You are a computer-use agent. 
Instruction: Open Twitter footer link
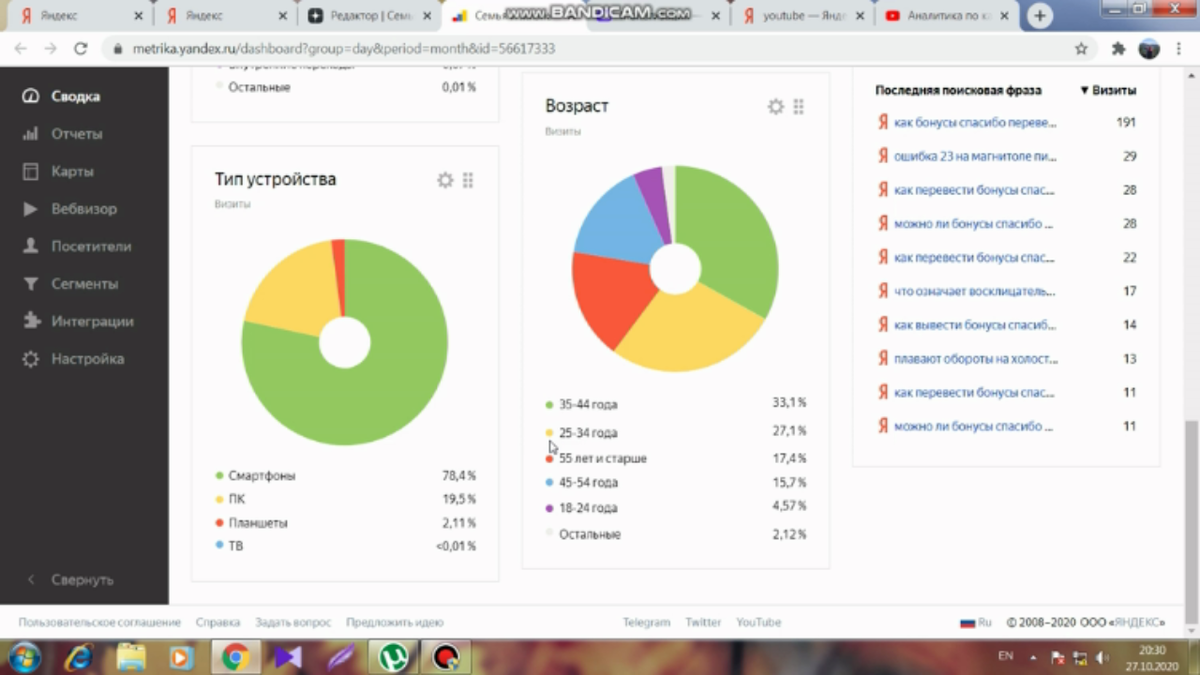click(704, 622)
